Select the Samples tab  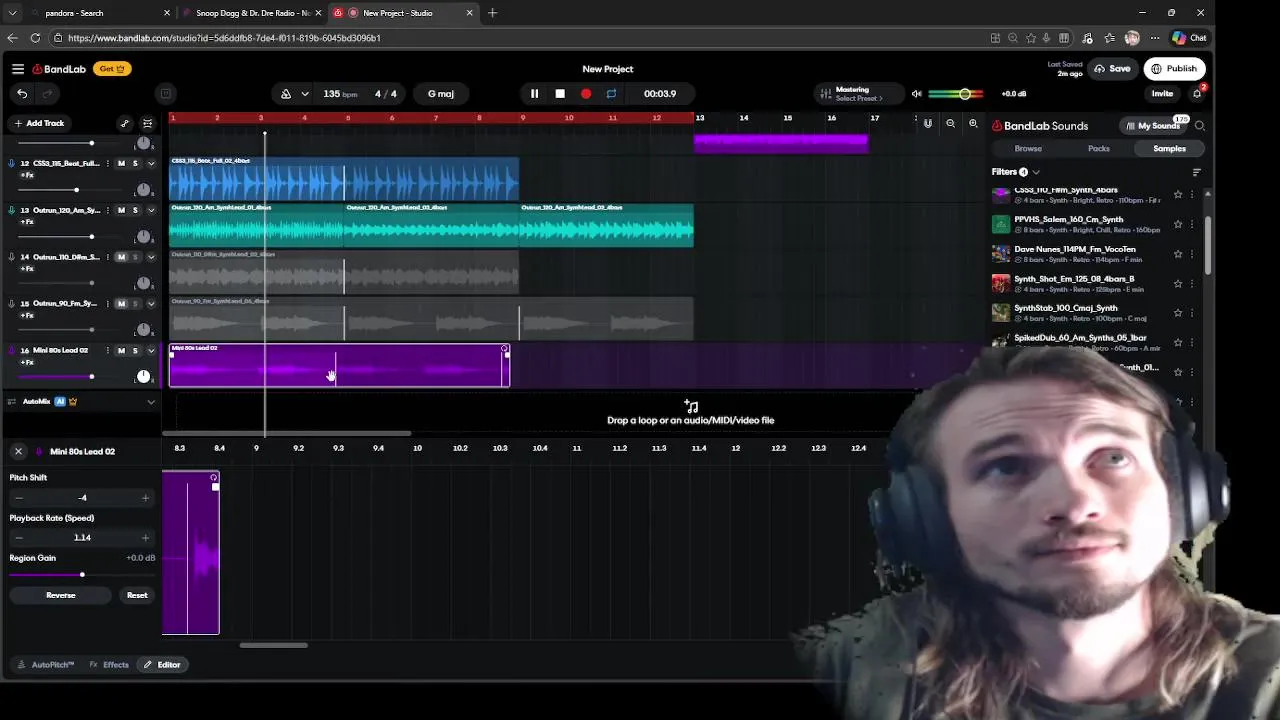click(x=1169, y=149)
